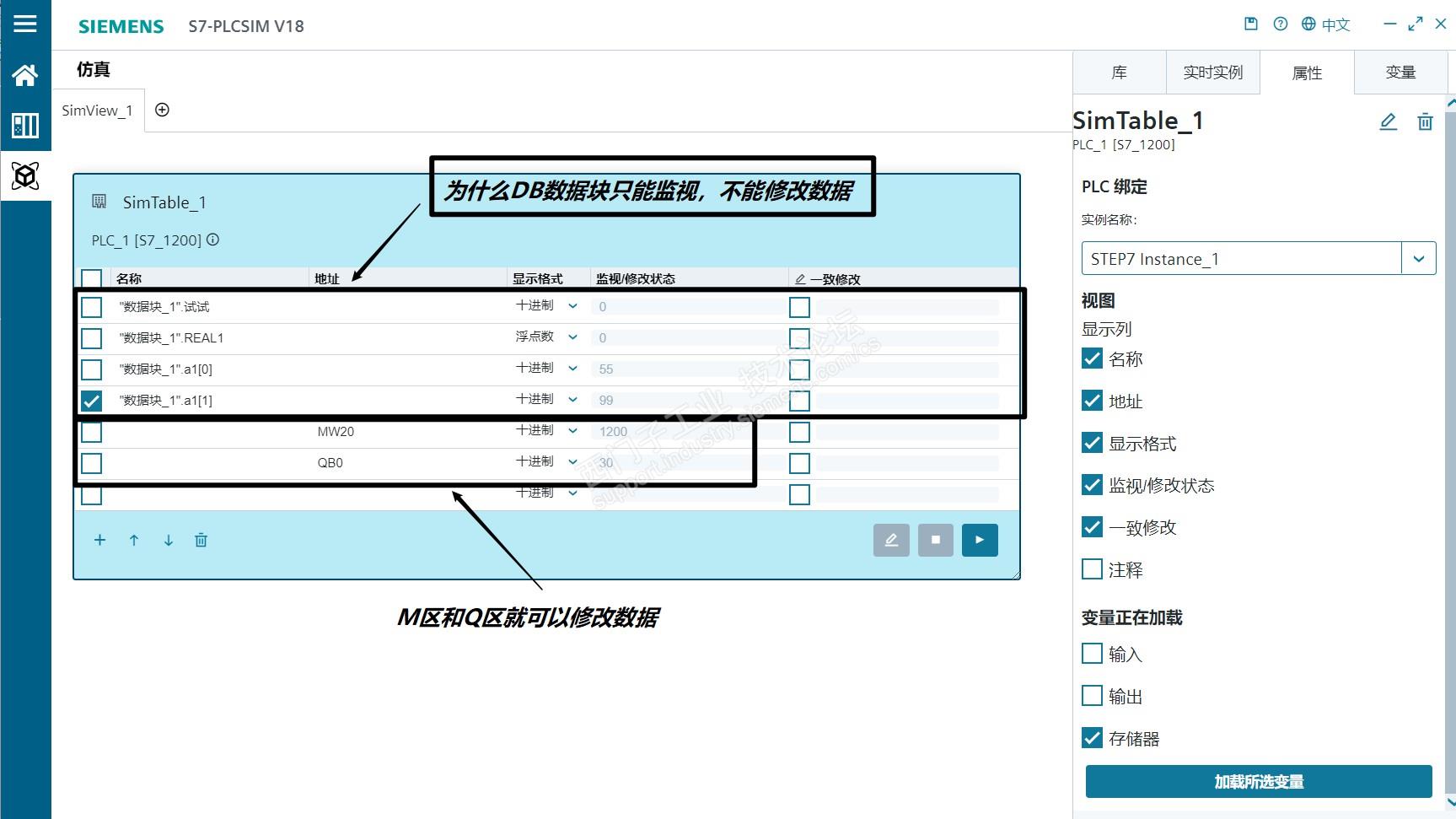Switch to the 实时实例 tab
The height and width of the screenshot is (819, 1456).
1213,73
